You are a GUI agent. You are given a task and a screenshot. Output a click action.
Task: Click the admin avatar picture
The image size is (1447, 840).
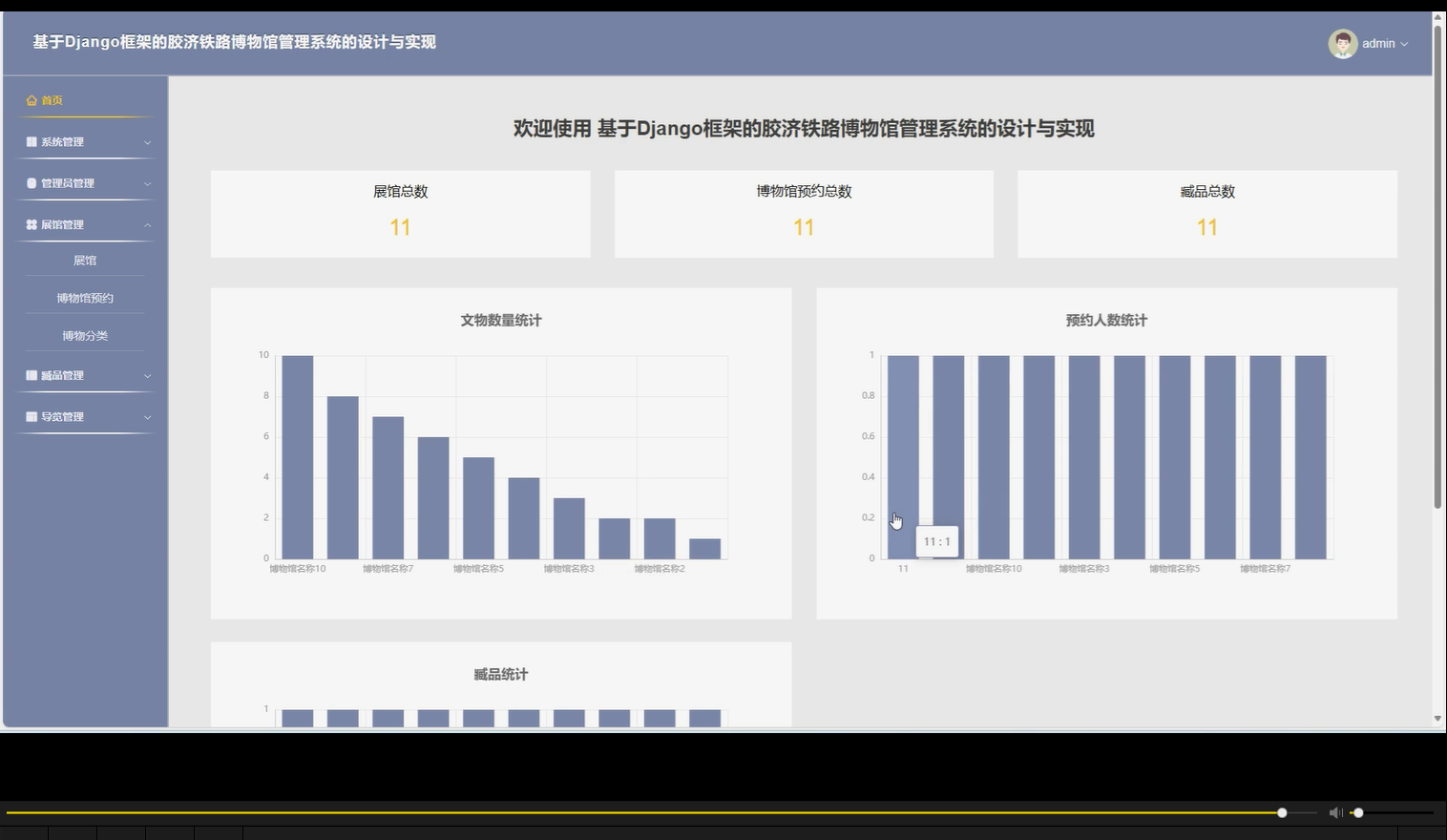[x=1343, y=43]
